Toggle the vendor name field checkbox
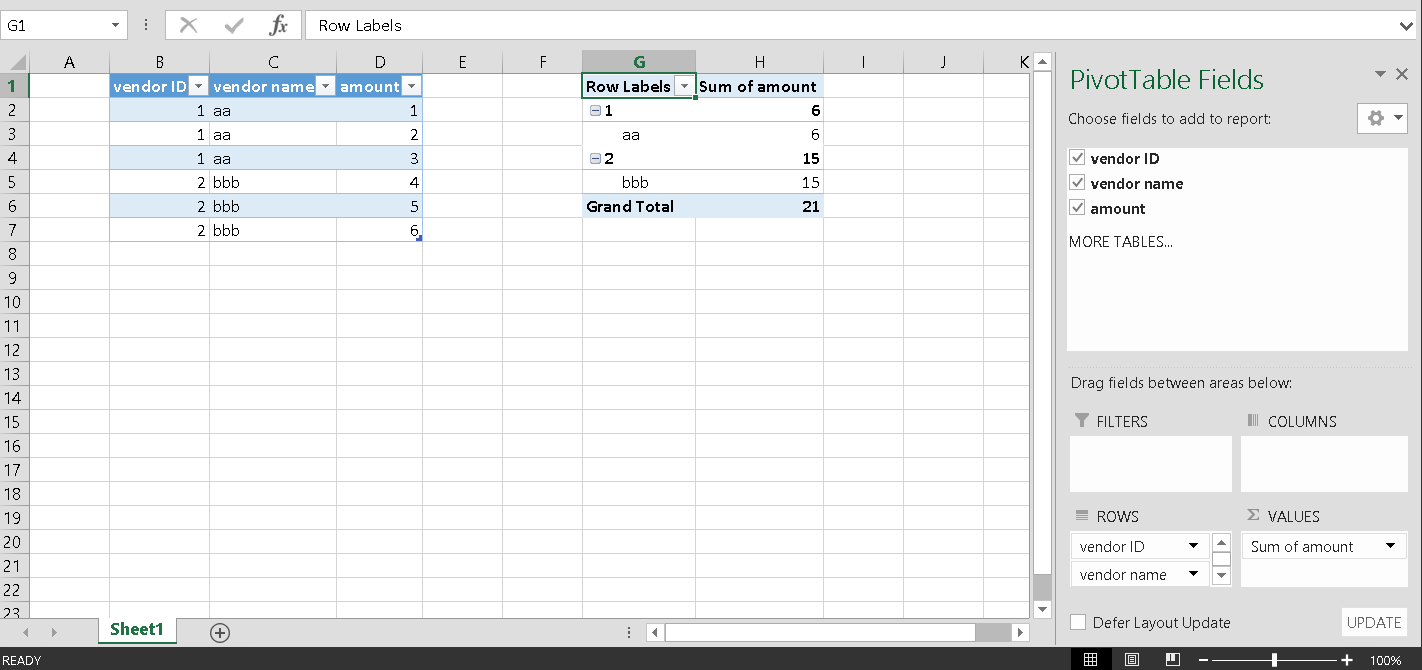The height and width of the screenshot is (670, 1422). point(1077,183)
